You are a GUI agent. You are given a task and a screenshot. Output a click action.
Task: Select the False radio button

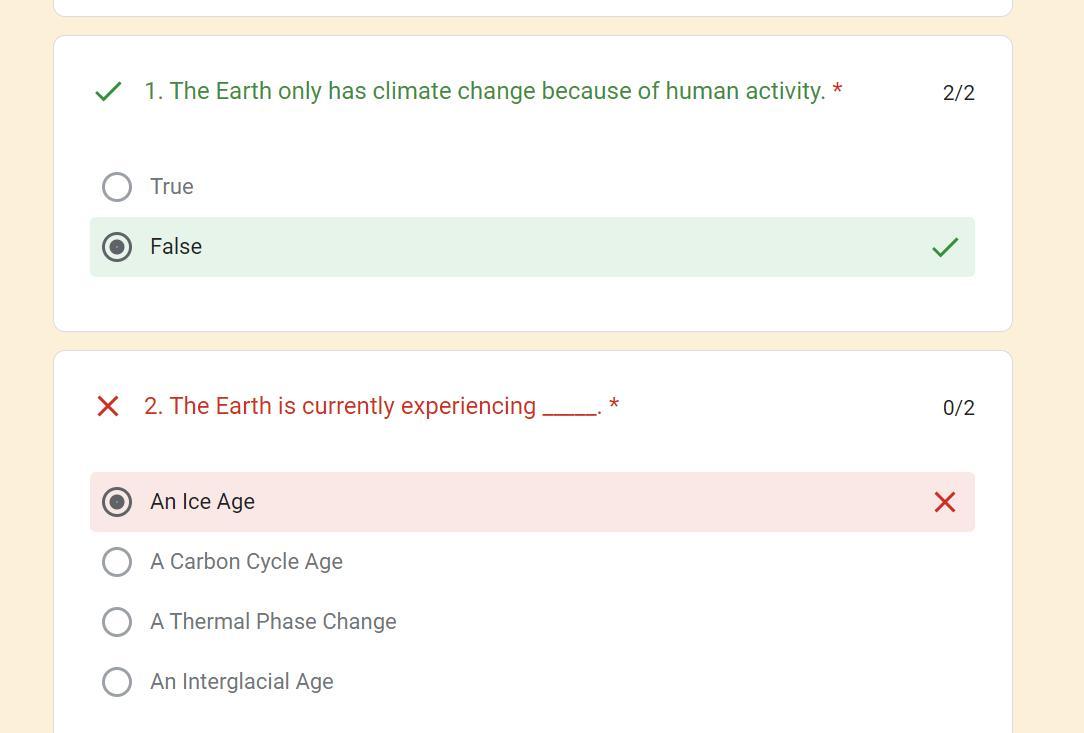click(117, 247)
